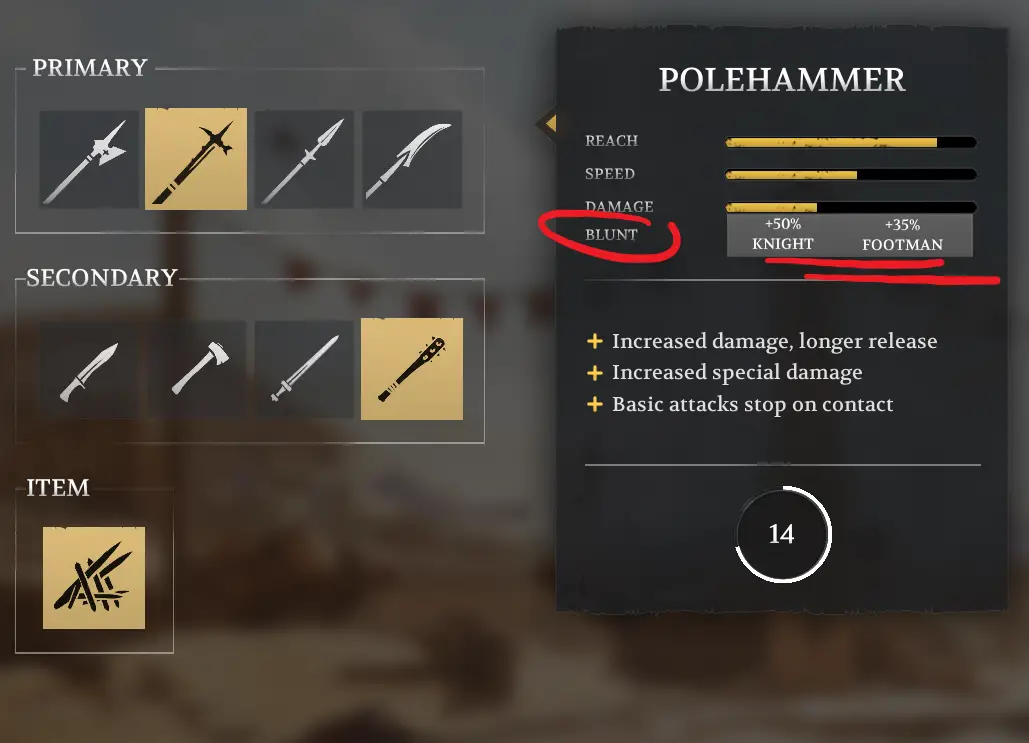Click the BLUNT damage type label
Image resolution: width=1029 pixels, height=743 pixels.
[x=611, y=234]
